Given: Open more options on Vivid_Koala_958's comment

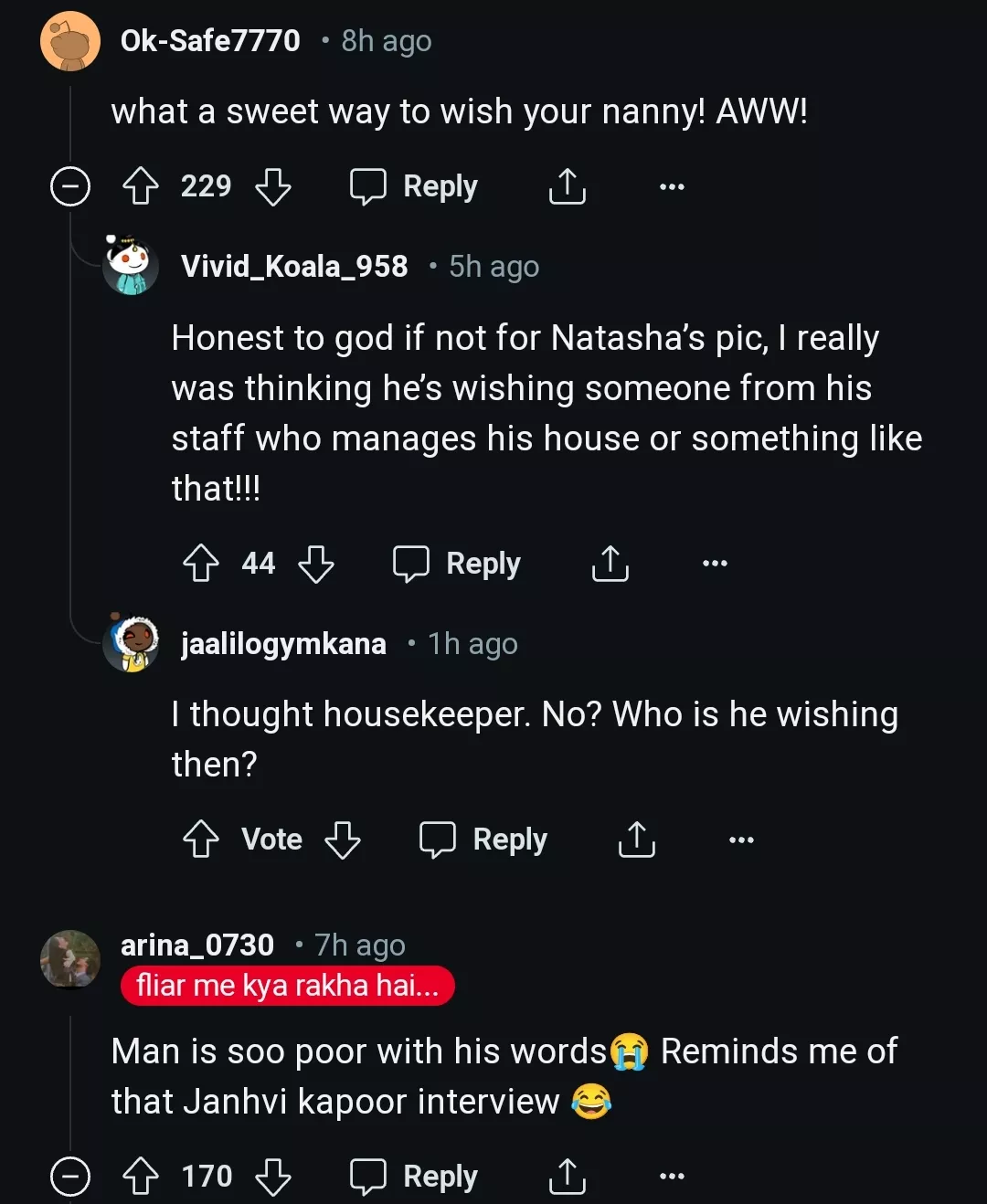Looking at the screenshot, I should 715,564.
